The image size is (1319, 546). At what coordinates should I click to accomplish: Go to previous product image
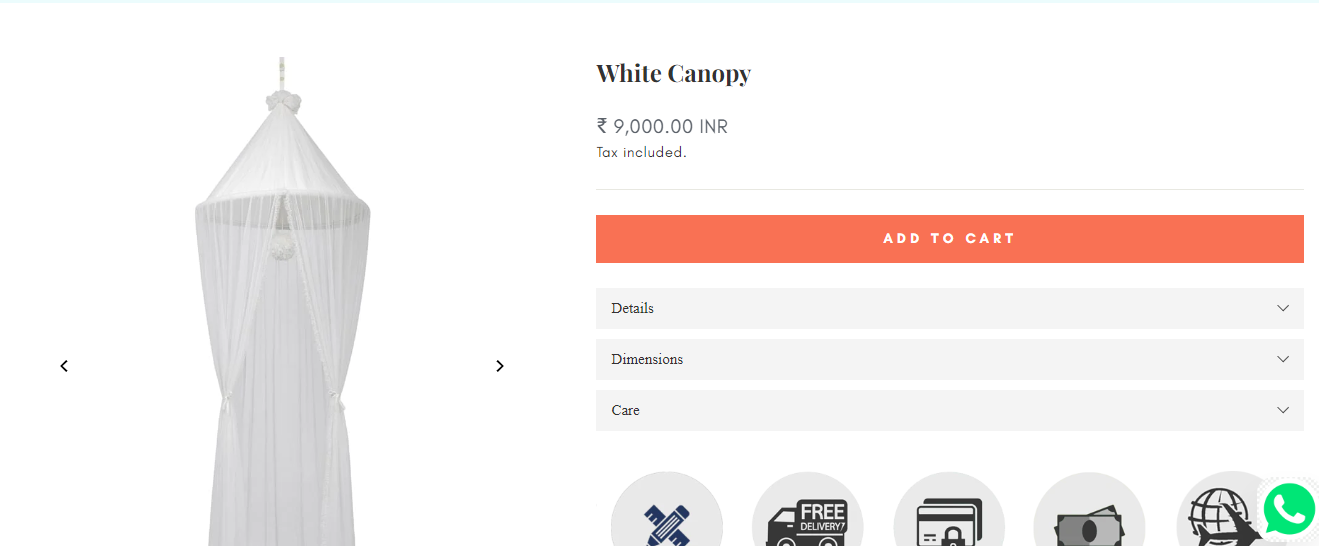(x=64, y=366)
